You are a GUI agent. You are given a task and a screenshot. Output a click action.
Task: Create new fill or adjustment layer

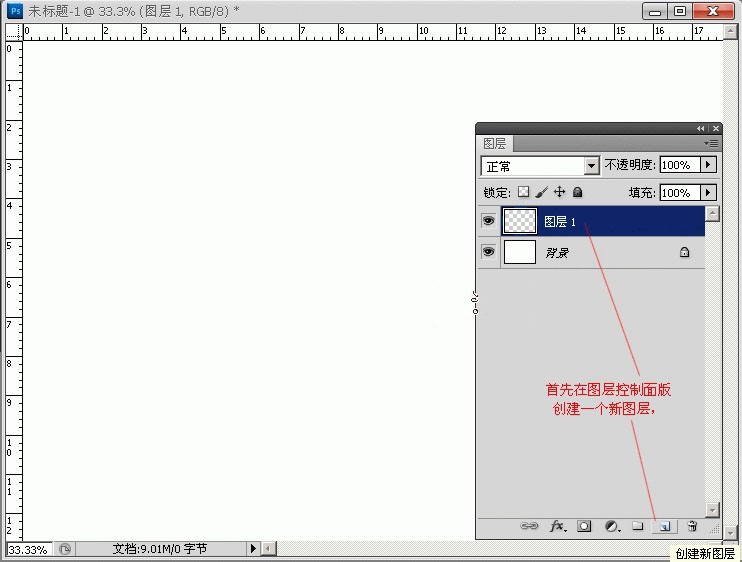coord(612,526)
